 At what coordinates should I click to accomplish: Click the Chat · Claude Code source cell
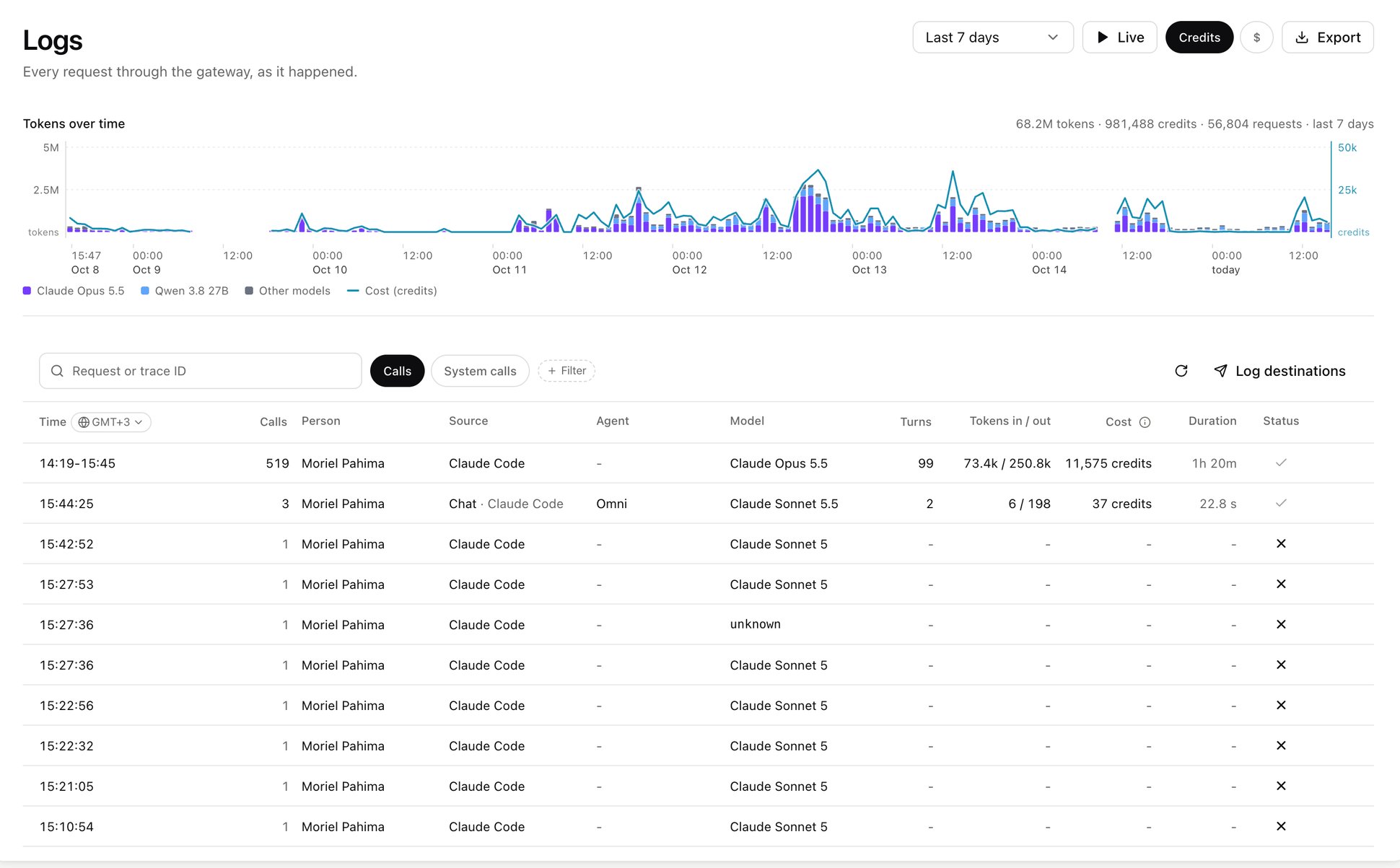click(x=506, y=504)
